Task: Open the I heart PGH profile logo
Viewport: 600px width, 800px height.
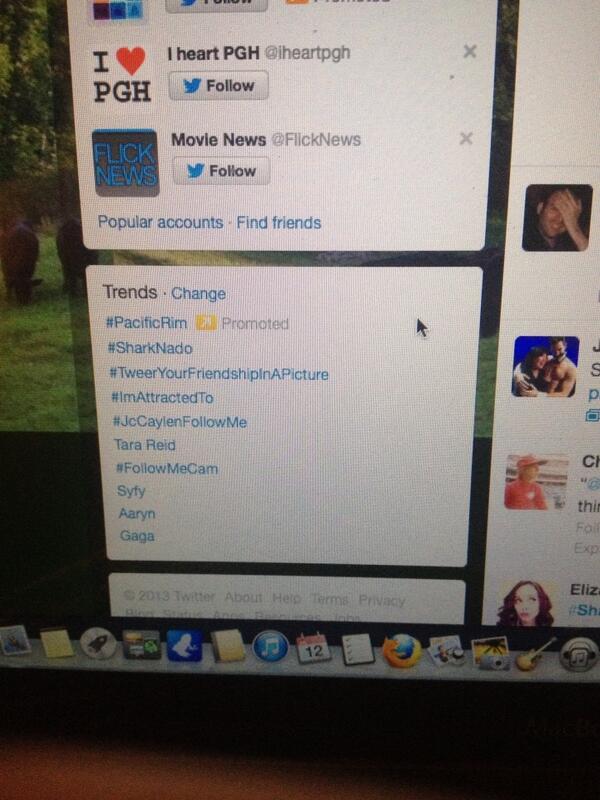Action: pos(122,74)
